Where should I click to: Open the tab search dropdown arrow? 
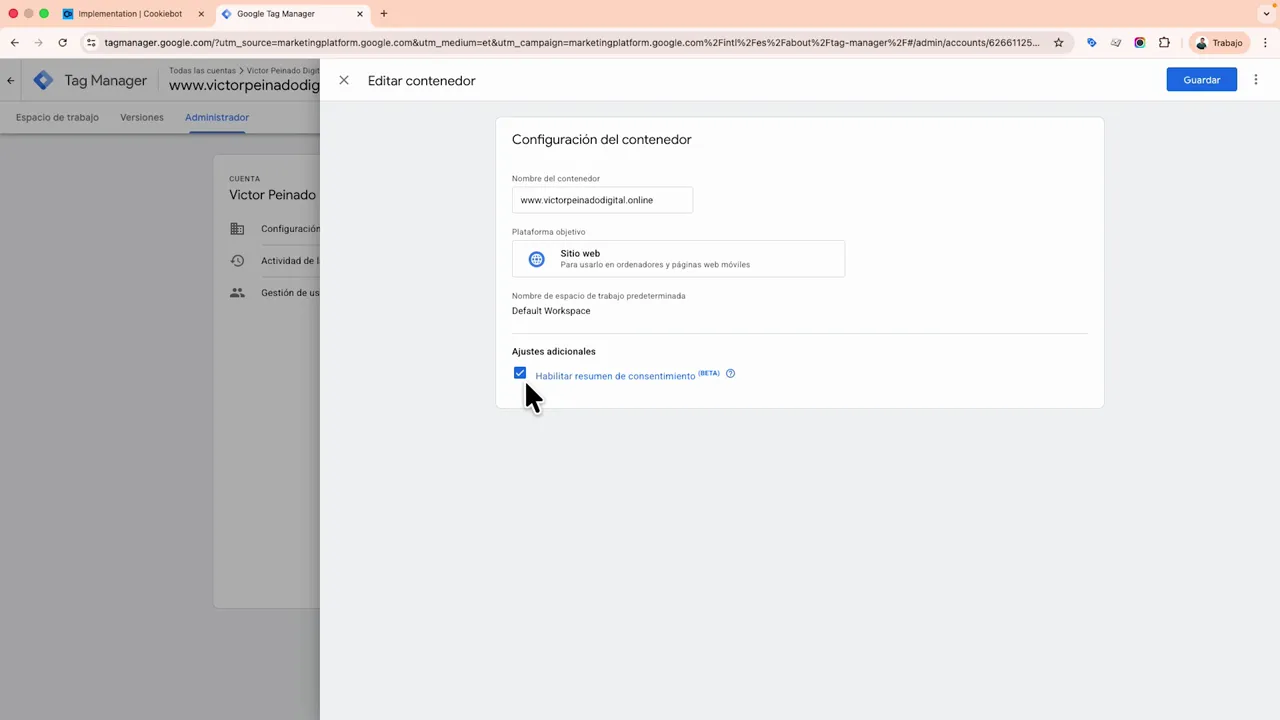pyautogui.click(x=1266, y=14)
